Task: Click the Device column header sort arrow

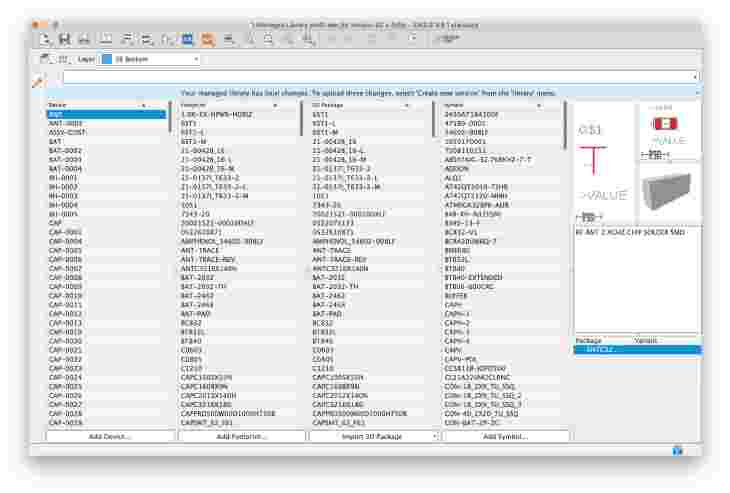Action: [143, 106]
